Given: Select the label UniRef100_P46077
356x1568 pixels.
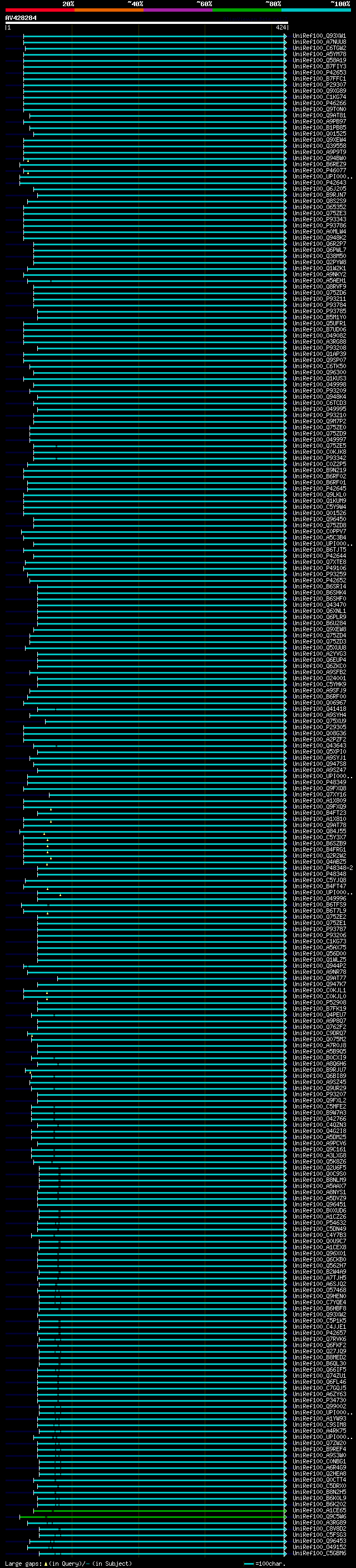Looking at the screenshot, I should pos(319,170).
